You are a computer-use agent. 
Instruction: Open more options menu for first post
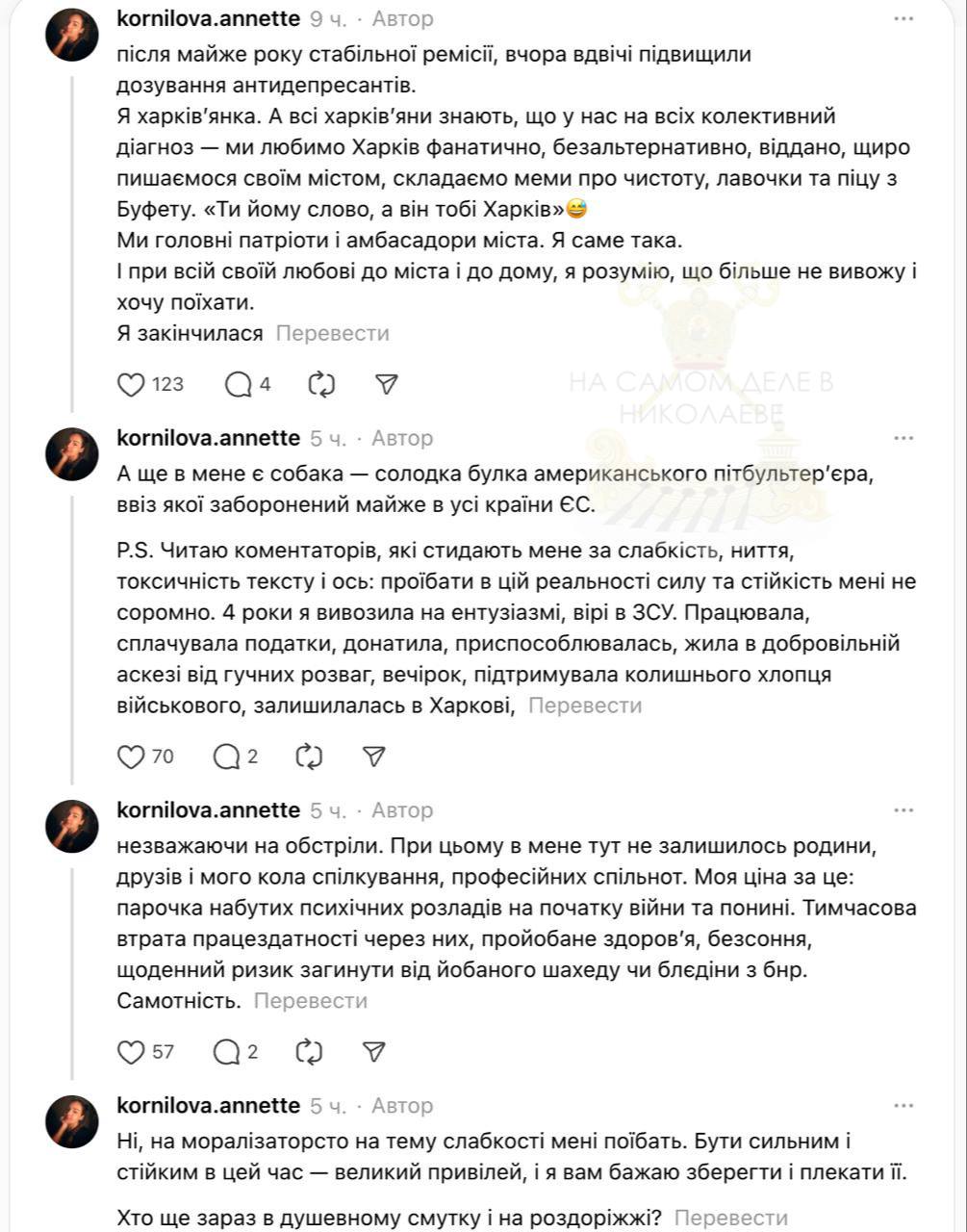click(903, 18)
